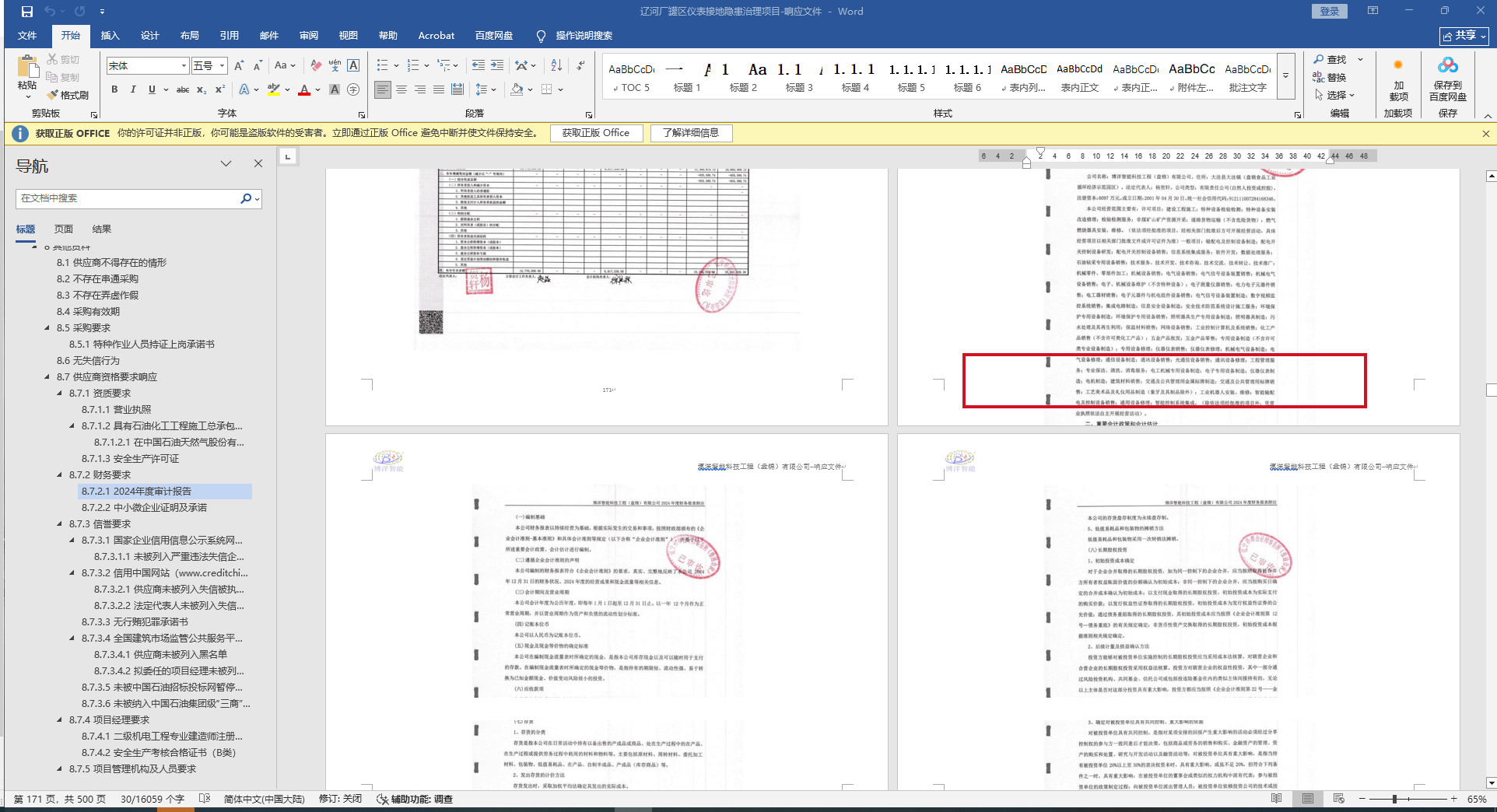Decrease font size with the shrink font icon
1497x812 pixels.
tap(258, 66)
